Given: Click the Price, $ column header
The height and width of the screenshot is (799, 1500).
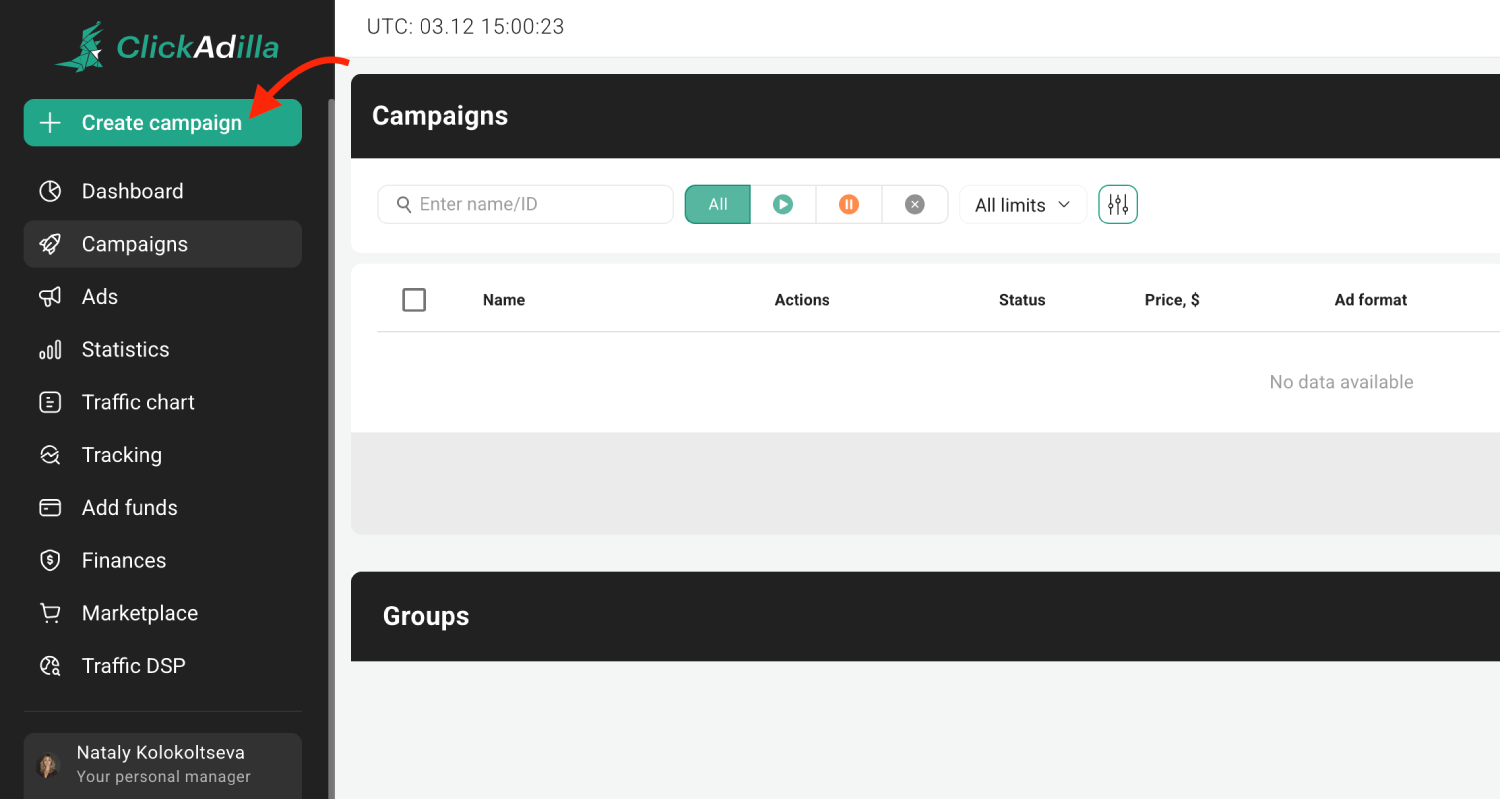Looking at the screenshot, I should point(1172,300).
